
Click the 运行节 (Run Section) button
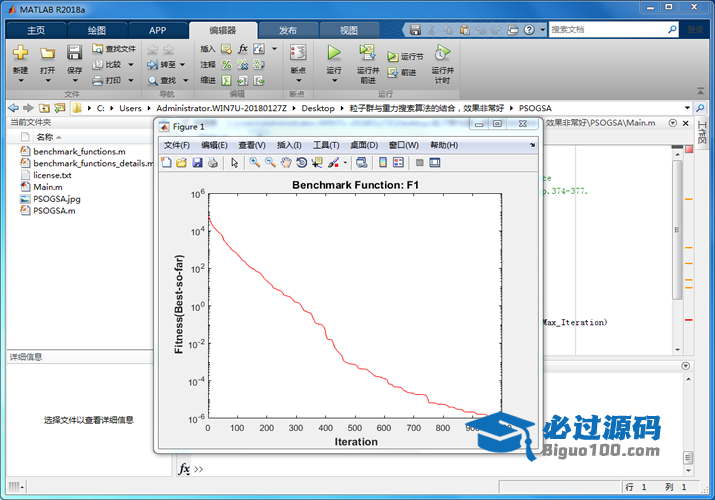click(x=405, y=57)
